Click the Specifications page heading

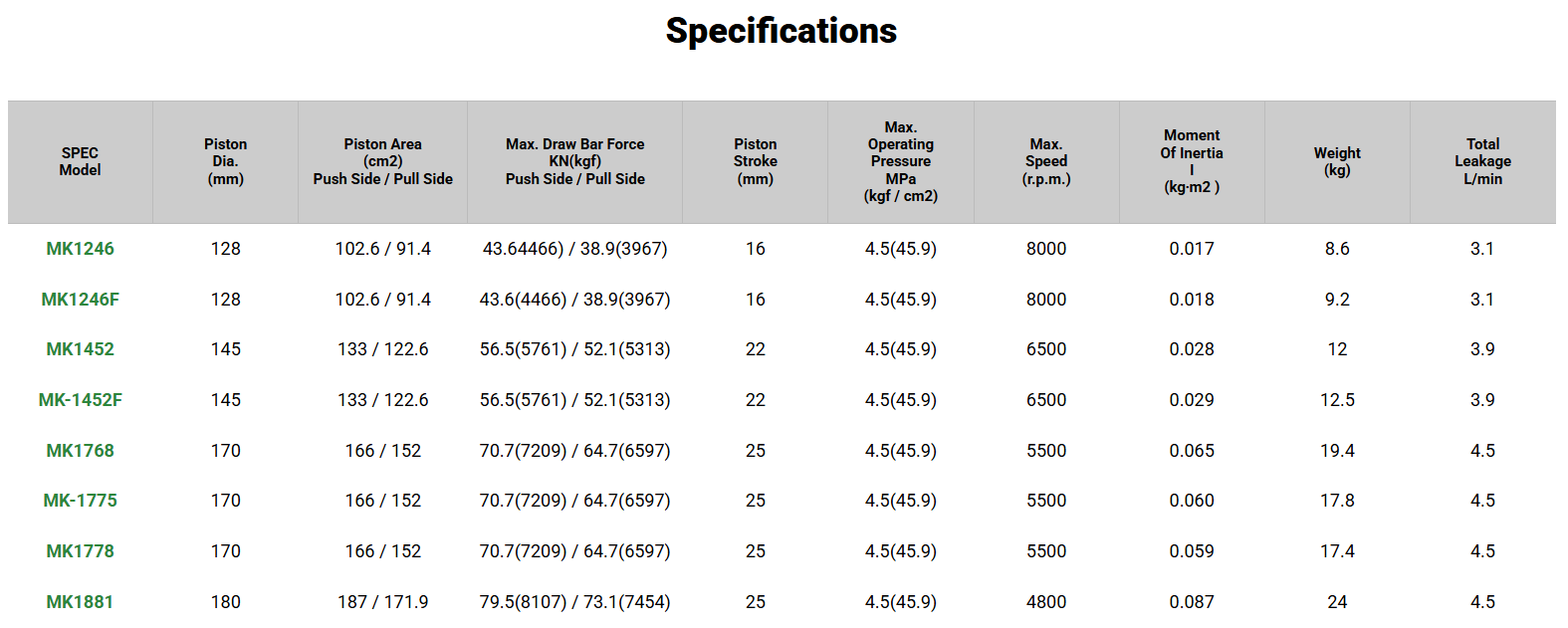782,31
